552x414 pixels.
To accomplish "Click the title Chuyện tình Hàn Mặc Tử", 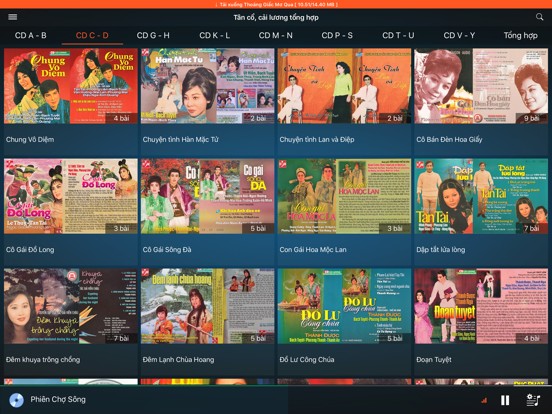I will click(x=181, y=139).
